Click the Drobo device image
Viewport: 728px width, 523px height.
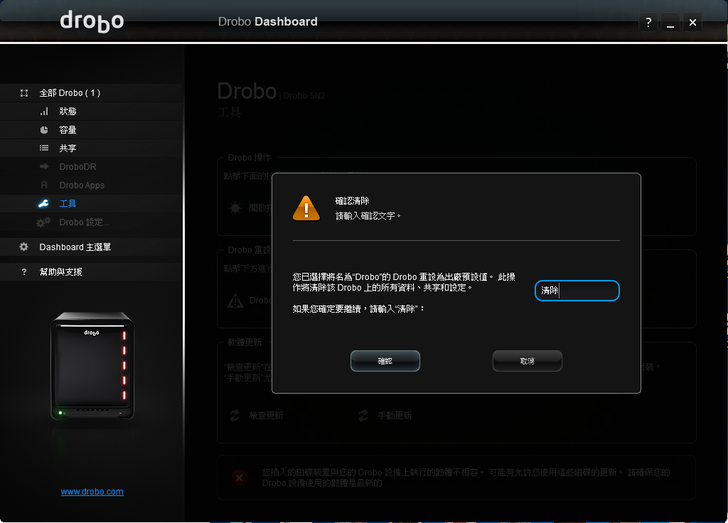(x=92, y=367)
